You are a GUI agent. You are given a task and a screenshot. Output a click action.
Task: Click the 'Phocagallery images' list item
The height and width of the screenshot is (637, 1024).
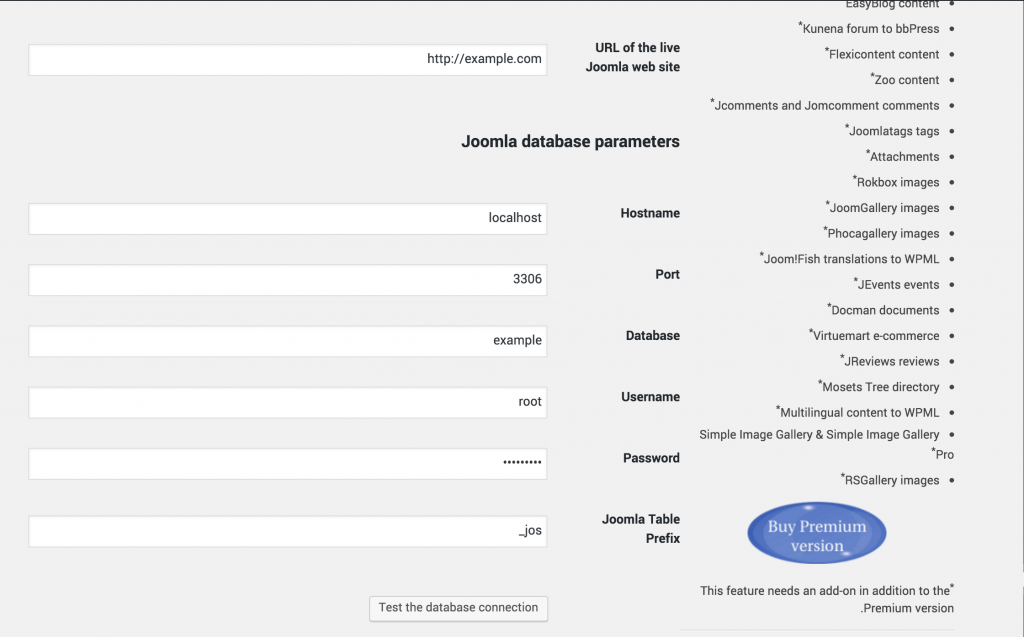(x=882, y=233)
